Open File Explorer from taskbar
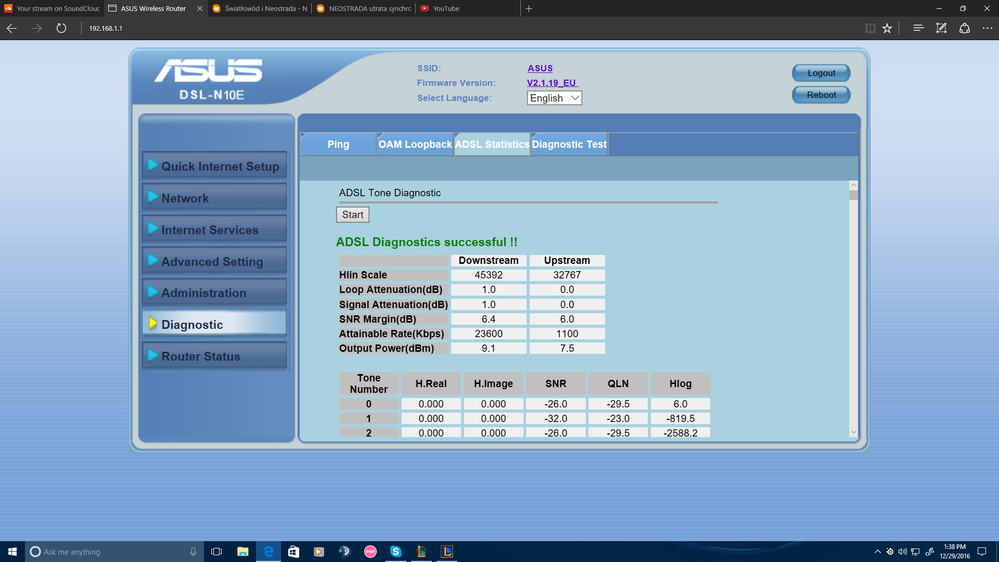Viewport: 999px width, 562px height. [243, 551]
